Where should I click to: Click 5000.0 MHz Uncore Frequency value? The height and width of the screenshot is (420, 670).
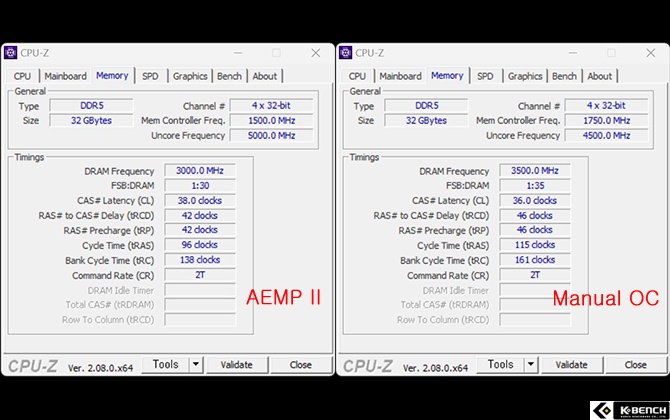(x=272, y=135)
